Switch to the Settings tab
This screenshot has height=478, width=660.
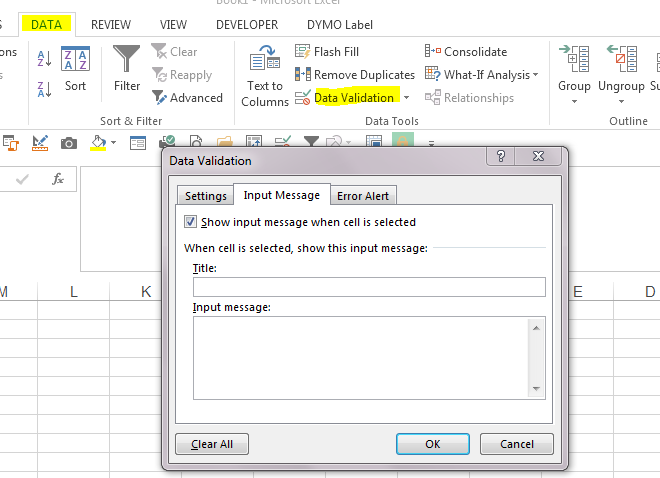[205, 196]
